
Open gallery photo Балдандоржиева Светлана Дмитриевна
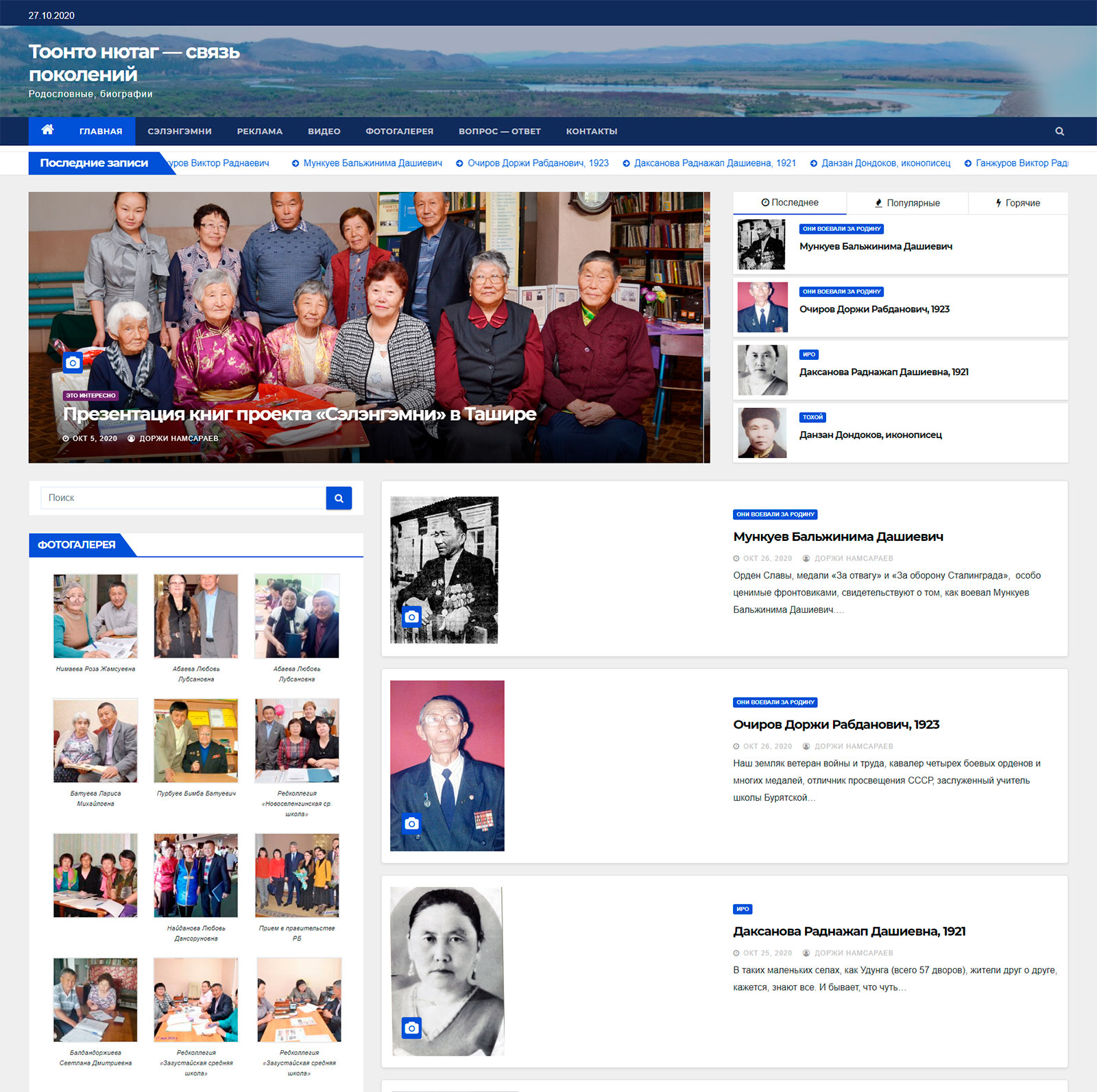click(95, 999)
